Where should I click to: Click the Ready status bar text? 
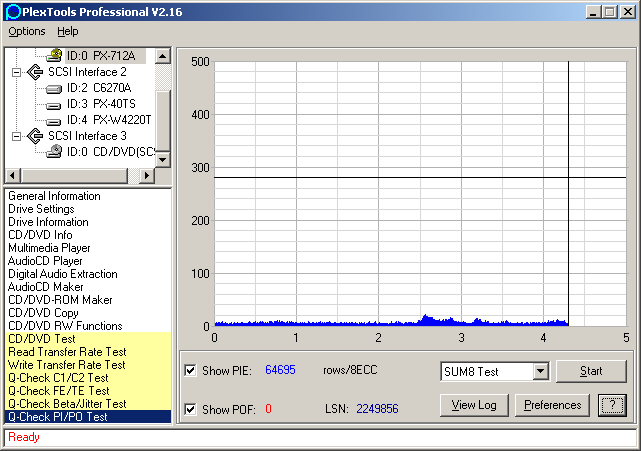coord(24,437)
